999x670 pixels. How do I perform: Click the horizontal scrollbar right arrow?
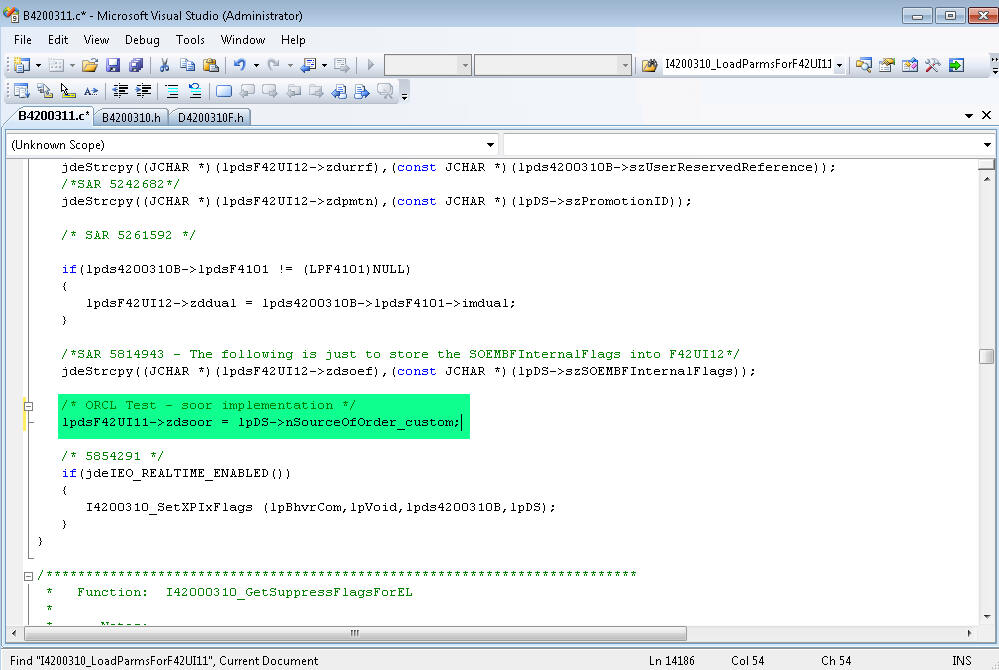tap(969, 633)
